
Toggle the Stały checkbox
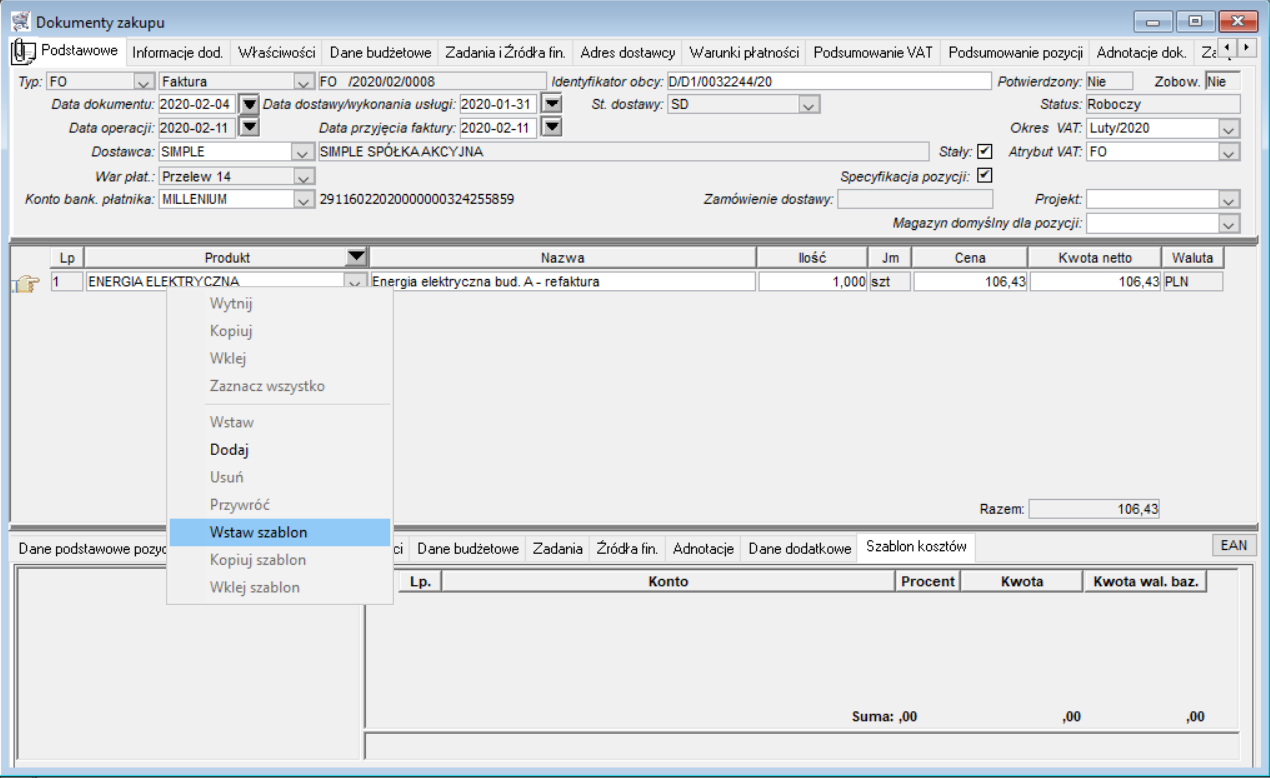pos(985,152)
